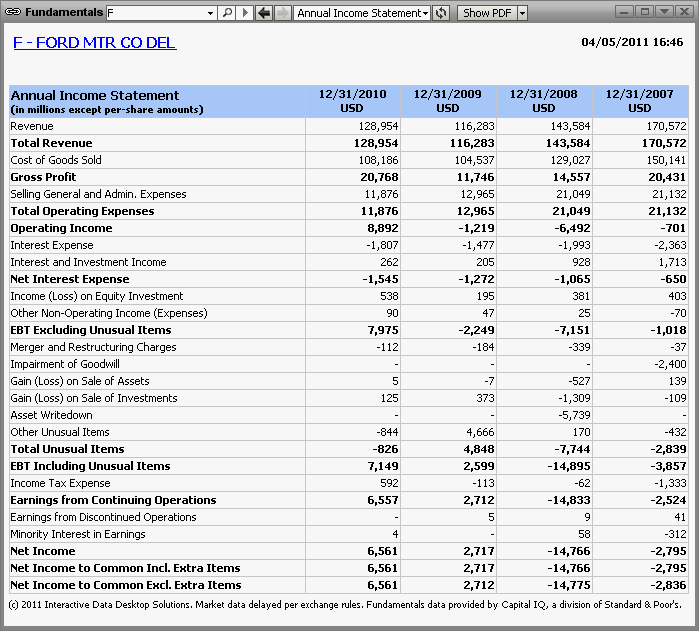Click the Total Unusual Items label
Screen dimensions: 699x631
67,449
